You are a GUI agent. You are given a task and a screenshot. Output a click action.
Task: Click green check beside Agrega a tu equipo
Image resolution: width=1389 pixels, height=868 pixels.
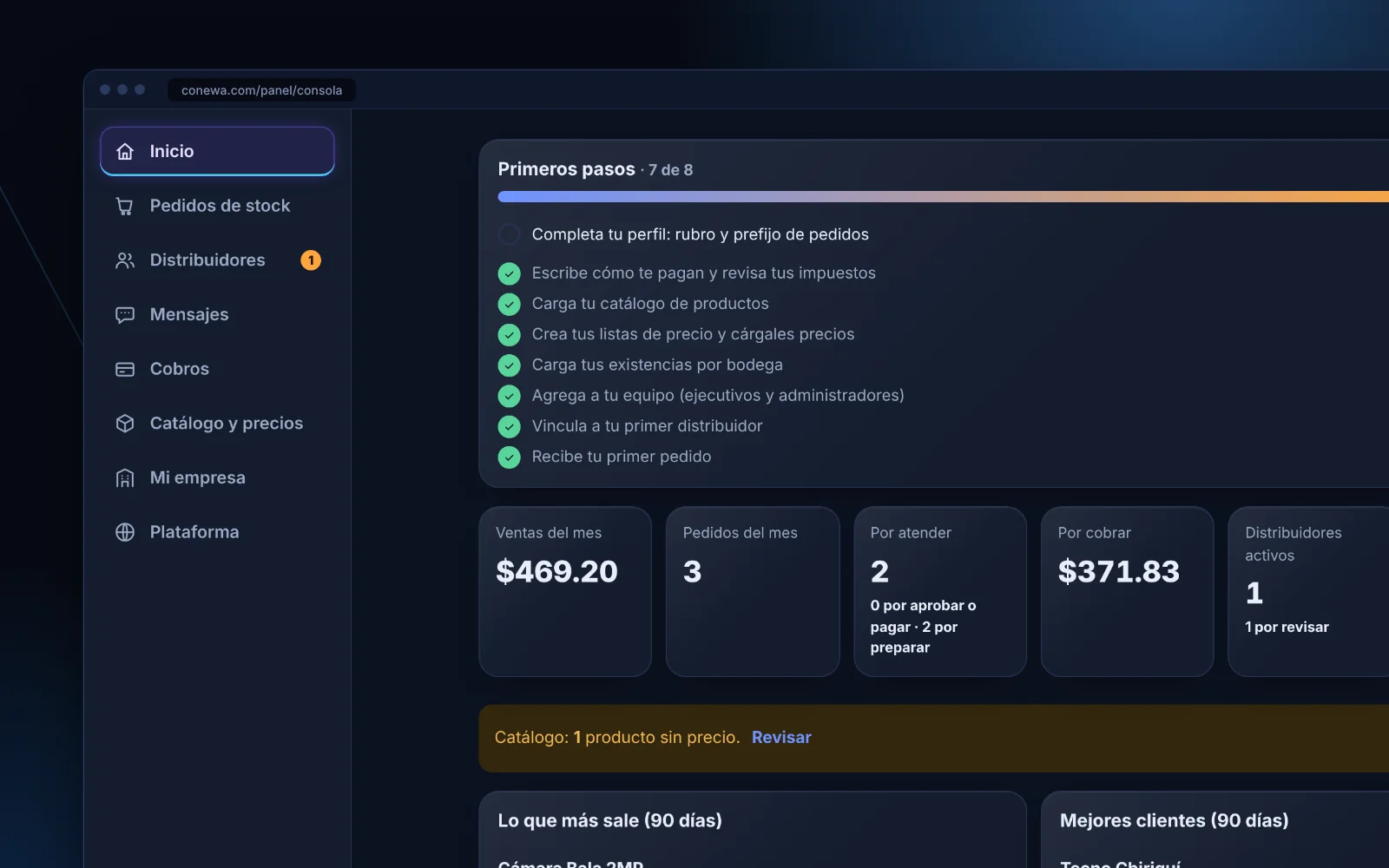tap(510, 396)
